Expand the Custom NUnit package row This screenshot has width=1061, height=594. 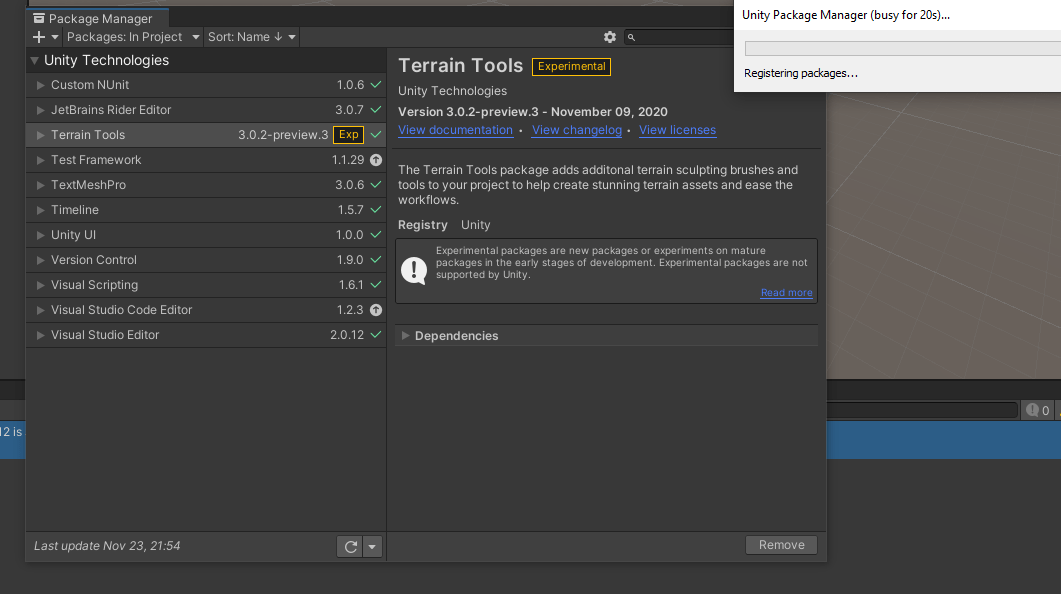tap(41, 85)
